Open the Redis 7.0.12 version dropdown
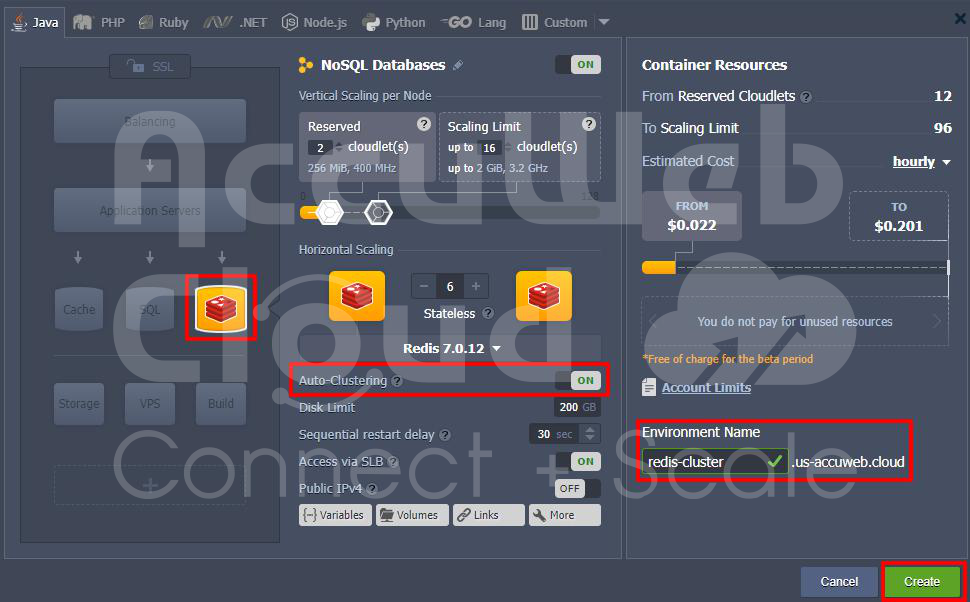970x602 pixels. [x=451, y=348]
